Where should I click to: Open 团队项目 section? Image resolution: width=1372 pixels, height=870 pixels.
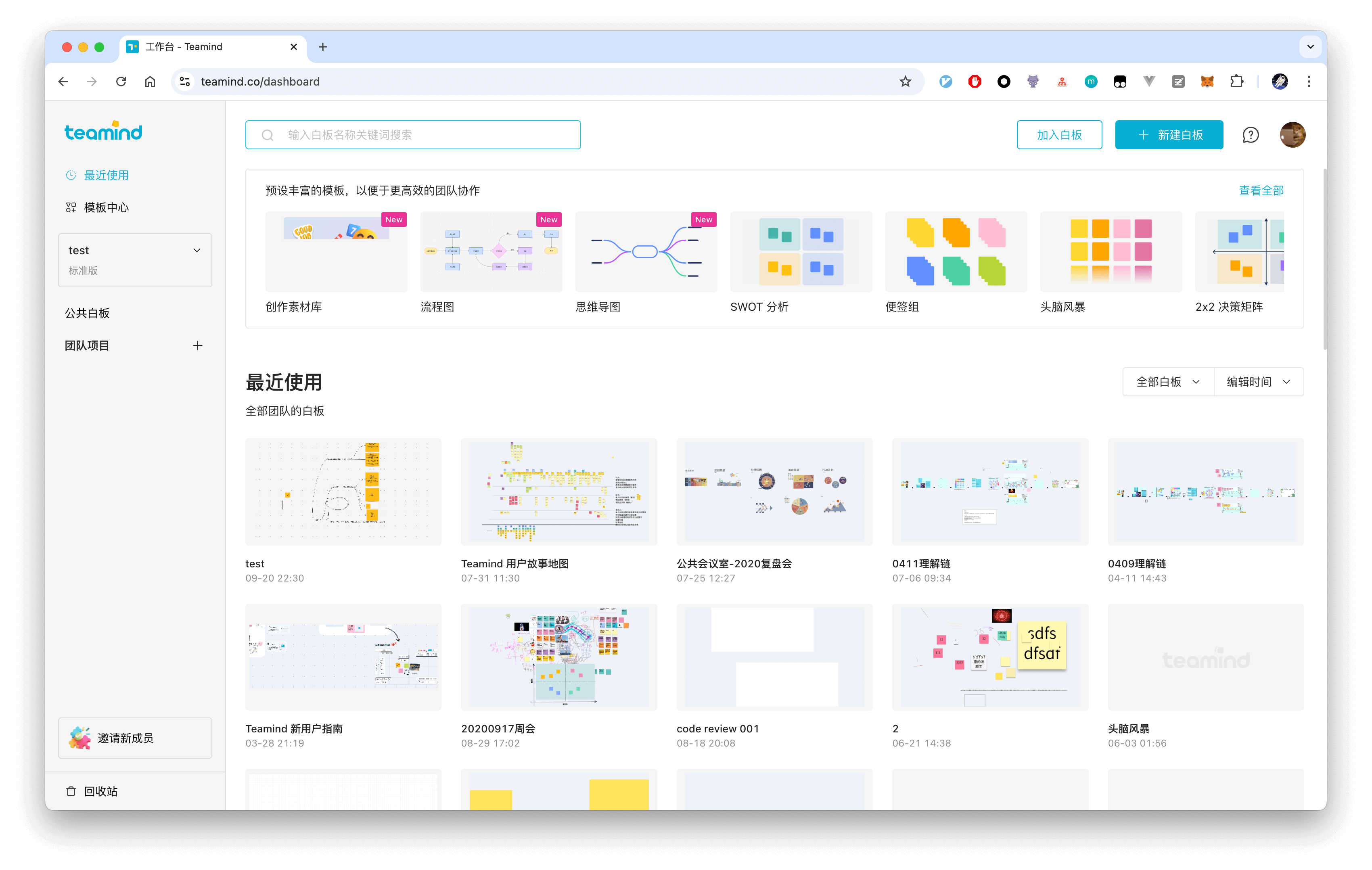pos(87,345)
